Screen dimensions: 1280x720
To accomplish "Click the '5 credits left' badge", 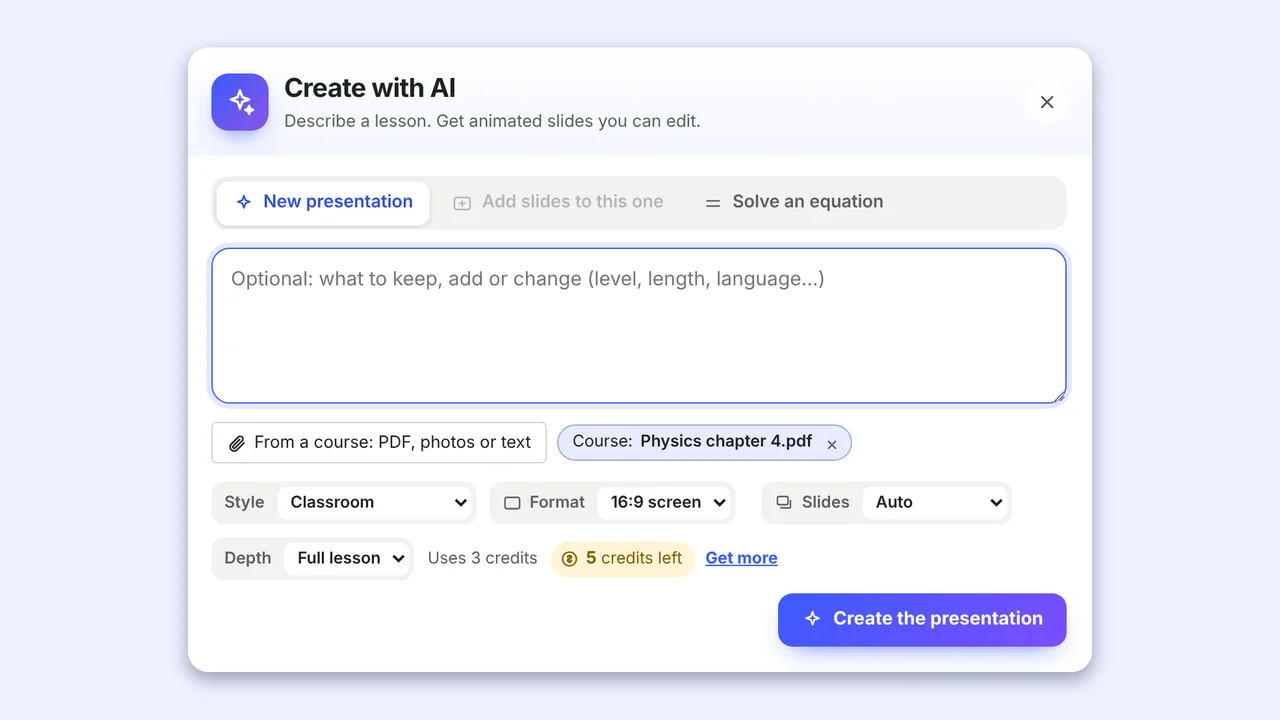I will click(622, 559).
